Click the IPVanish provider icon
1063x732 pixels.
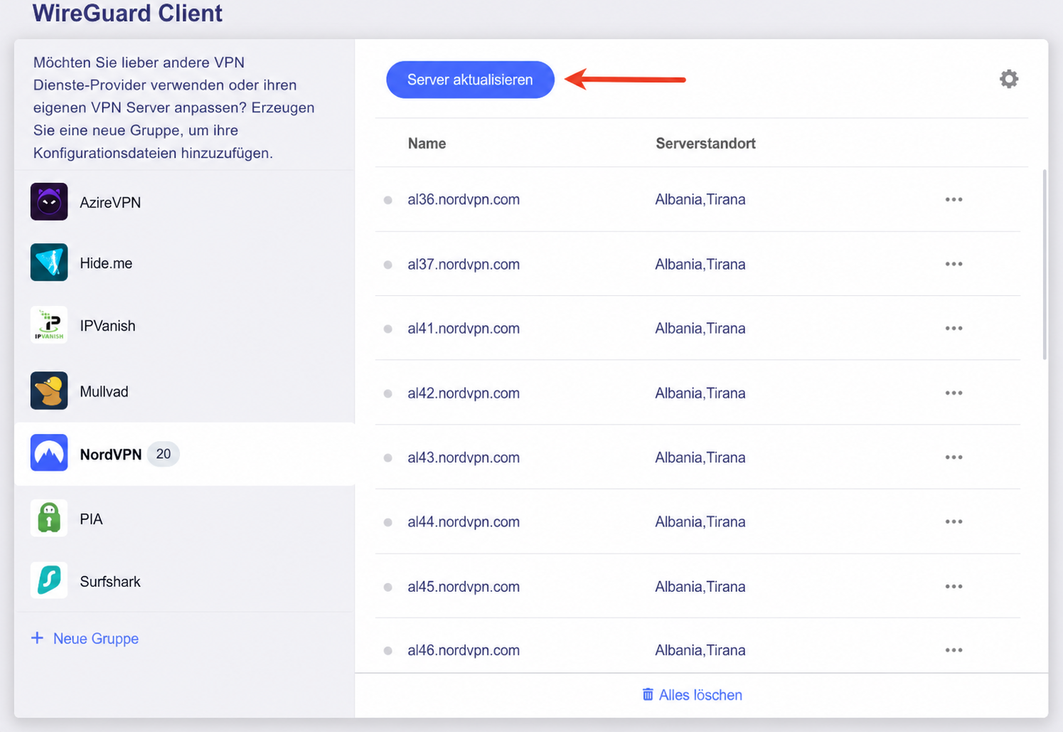[x=49, y=325]
